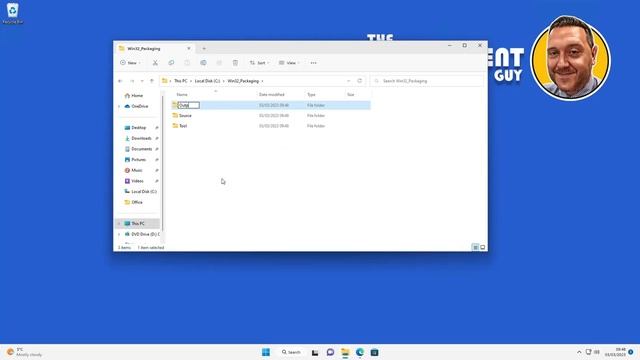Viewport: 640px width, 360px height.
Task: Open the weather widget on taskbar
Action: [24, 352]
